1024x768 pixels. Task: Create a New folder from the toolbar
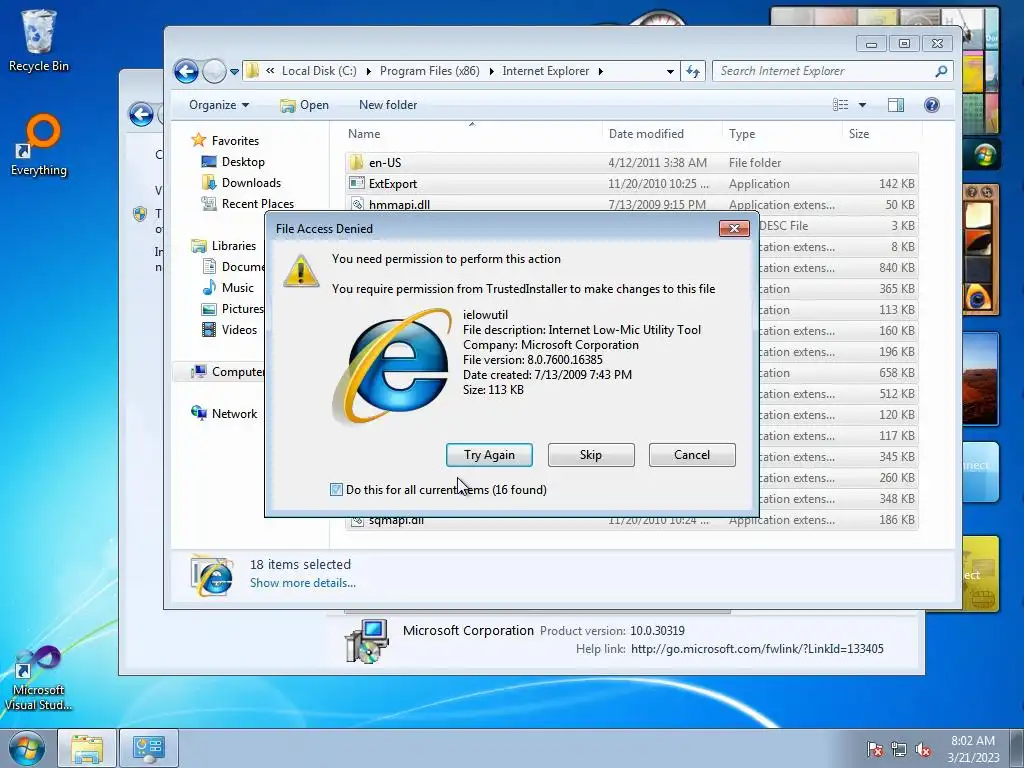[388, 104]
